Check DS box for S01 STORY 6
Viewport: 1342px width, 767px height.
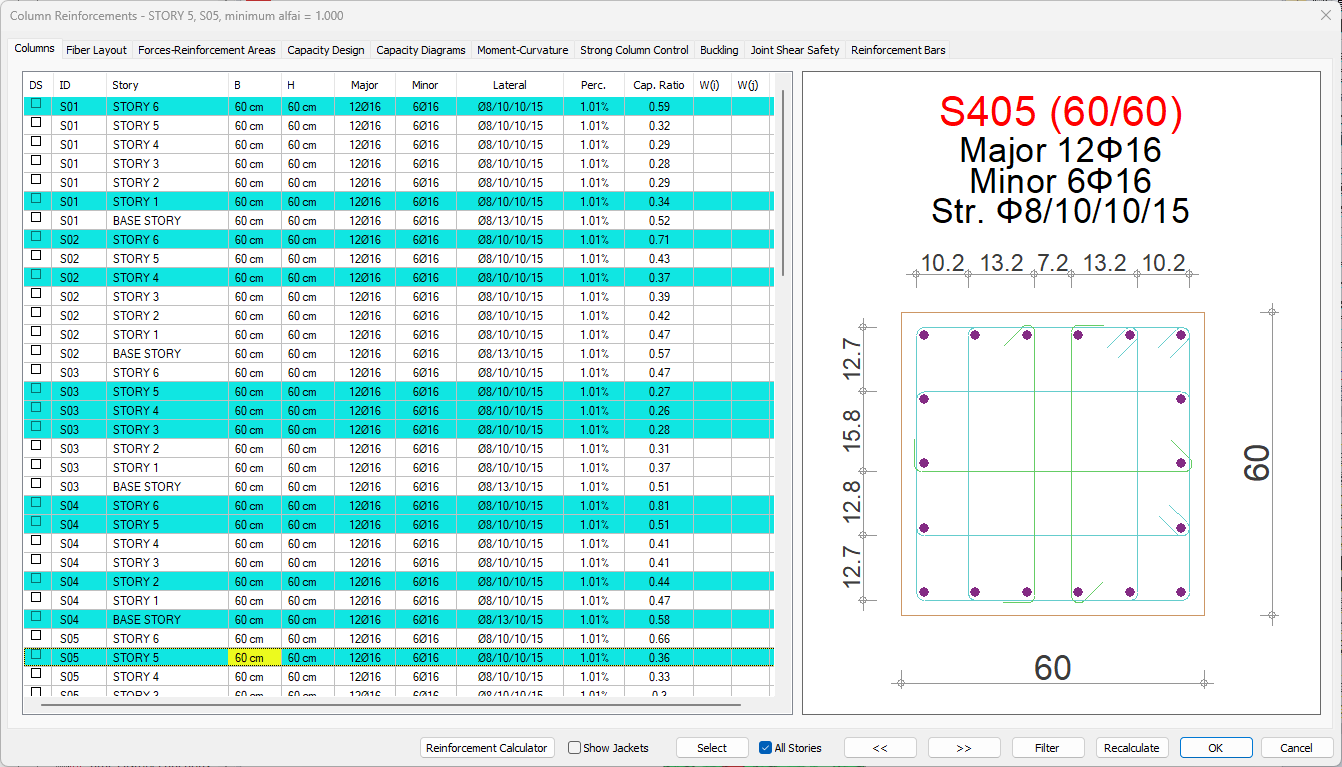pos(37,104)
